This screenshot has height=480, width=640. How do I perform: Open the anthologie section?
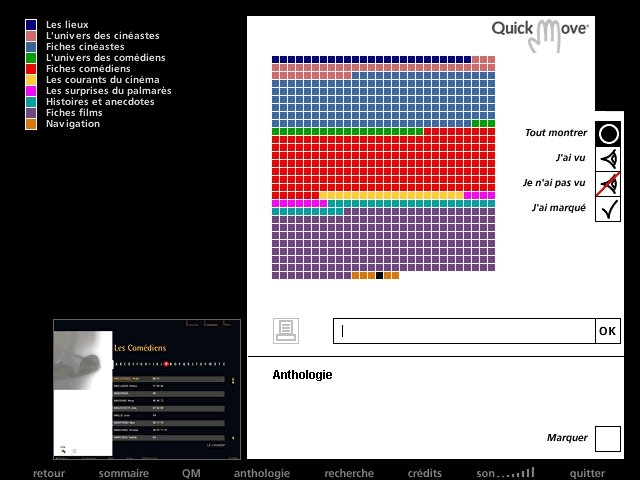262,474
